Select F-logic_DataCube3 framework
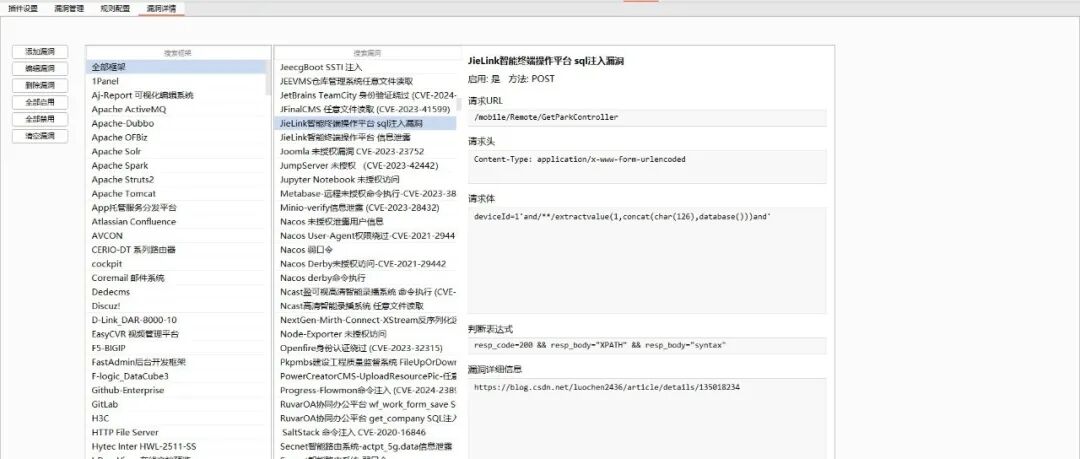1080x459 pixels. pos(176,376)
